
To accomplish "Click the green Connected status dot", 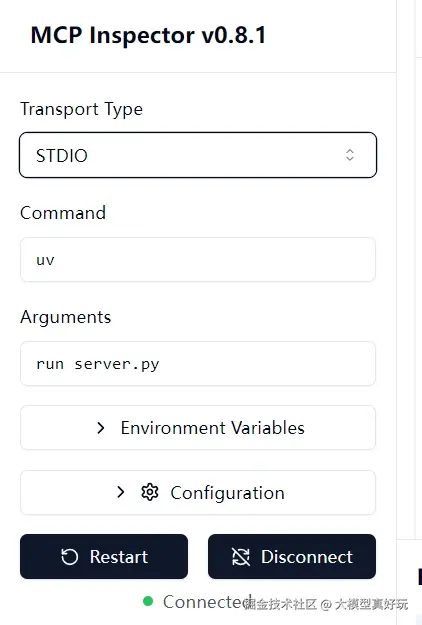I will coord(148,601).
